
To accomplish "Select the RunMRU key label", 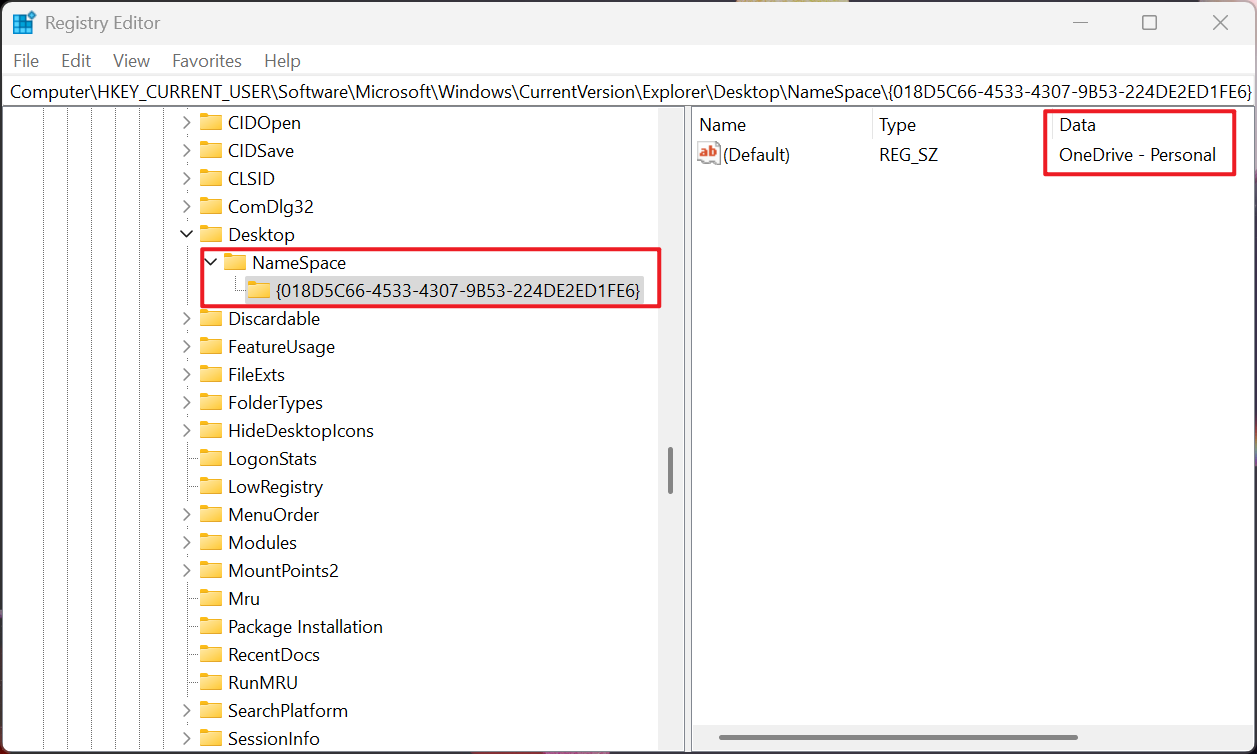I will (x=263, y=683).
